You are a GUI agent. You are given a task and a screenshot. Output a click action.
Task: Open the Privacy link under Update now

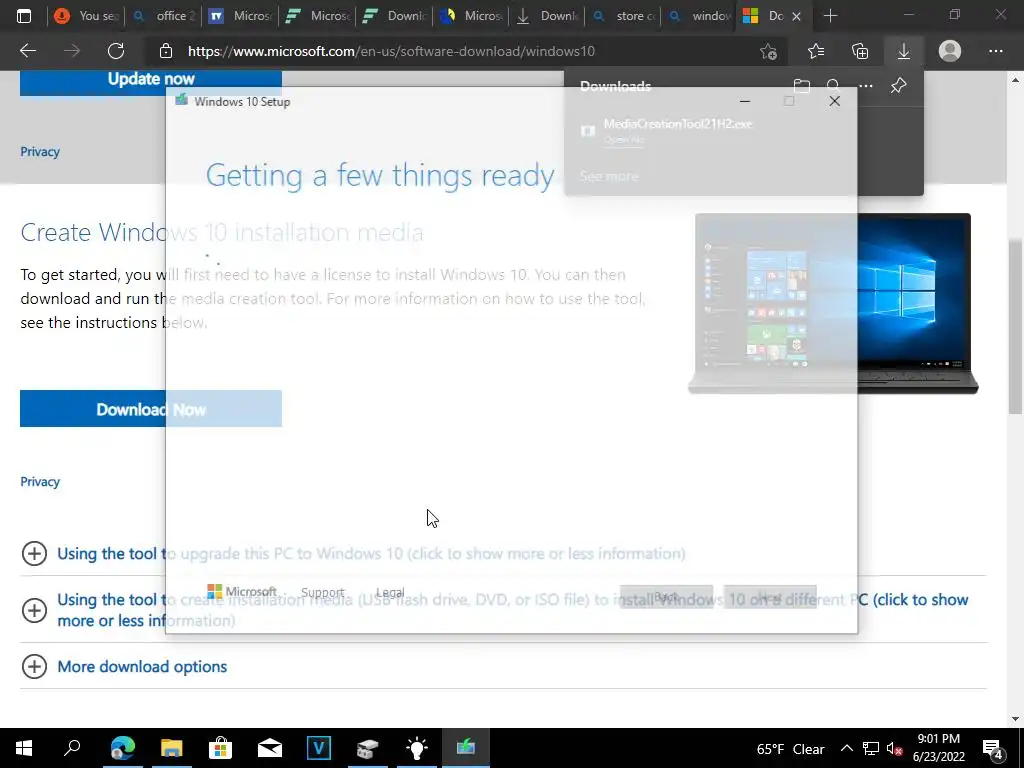point(40,152)
